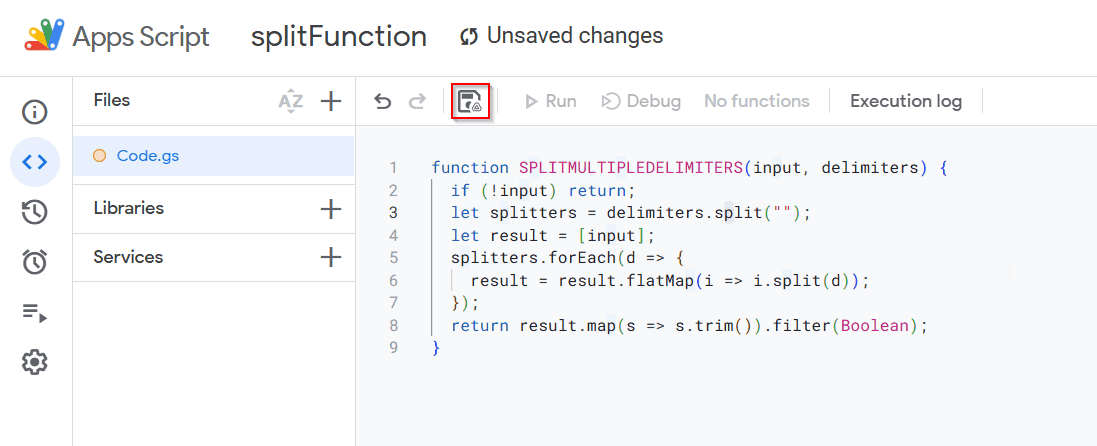
Task: Open Project History from the sidebar
Action: [35, 212]
